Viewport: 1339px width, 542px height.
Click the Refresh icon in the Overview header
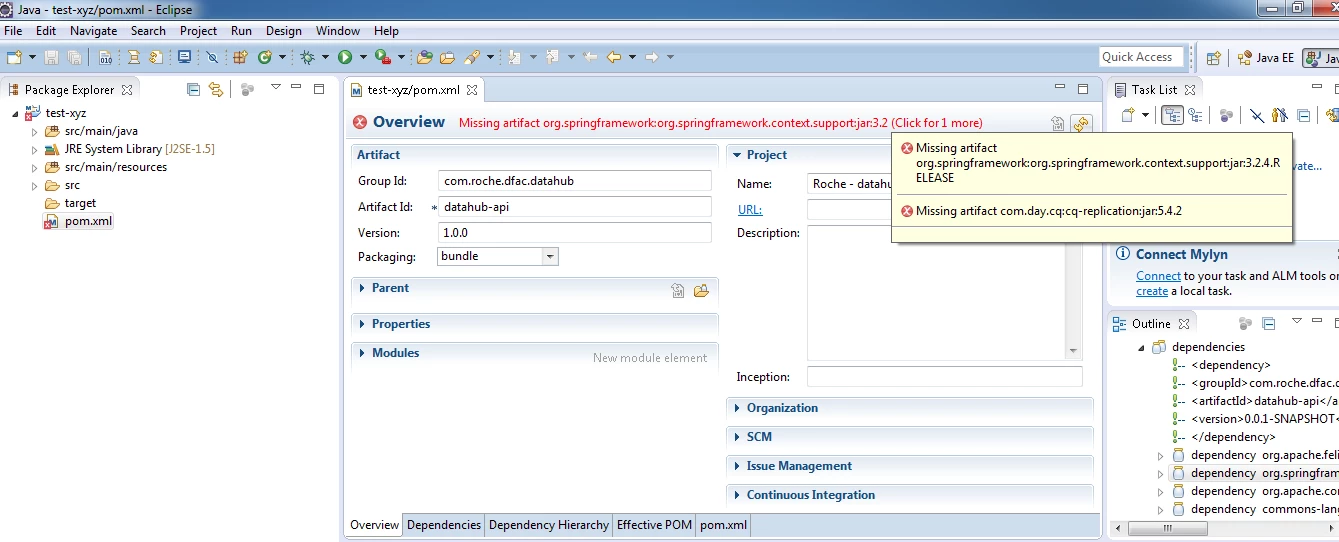pos(1080,124)
